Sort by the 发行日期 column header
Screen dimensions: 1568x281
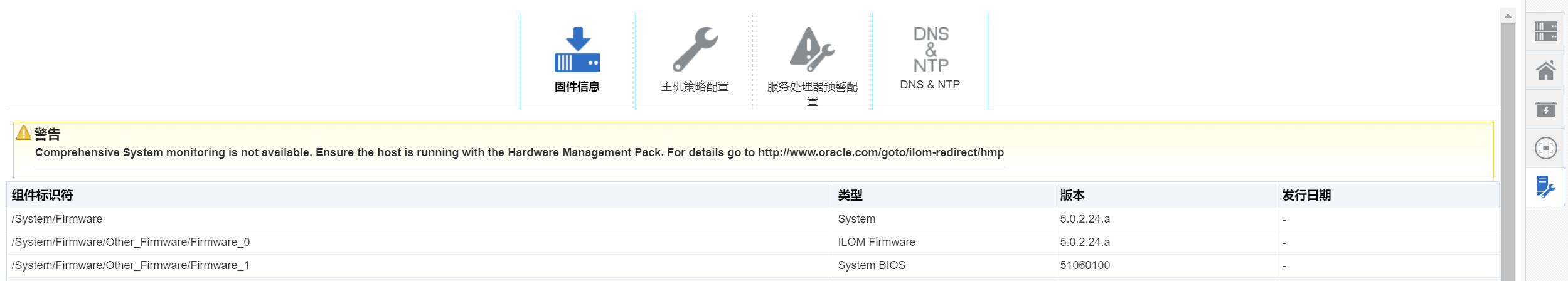(1306, 196)
